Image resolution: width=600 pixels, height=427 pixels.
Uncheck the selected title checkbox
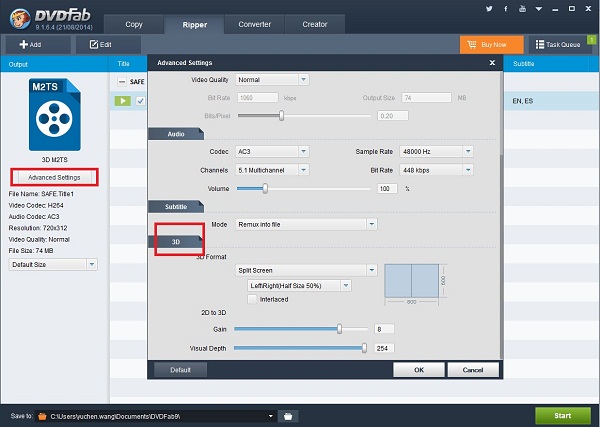tap(141, 101)
